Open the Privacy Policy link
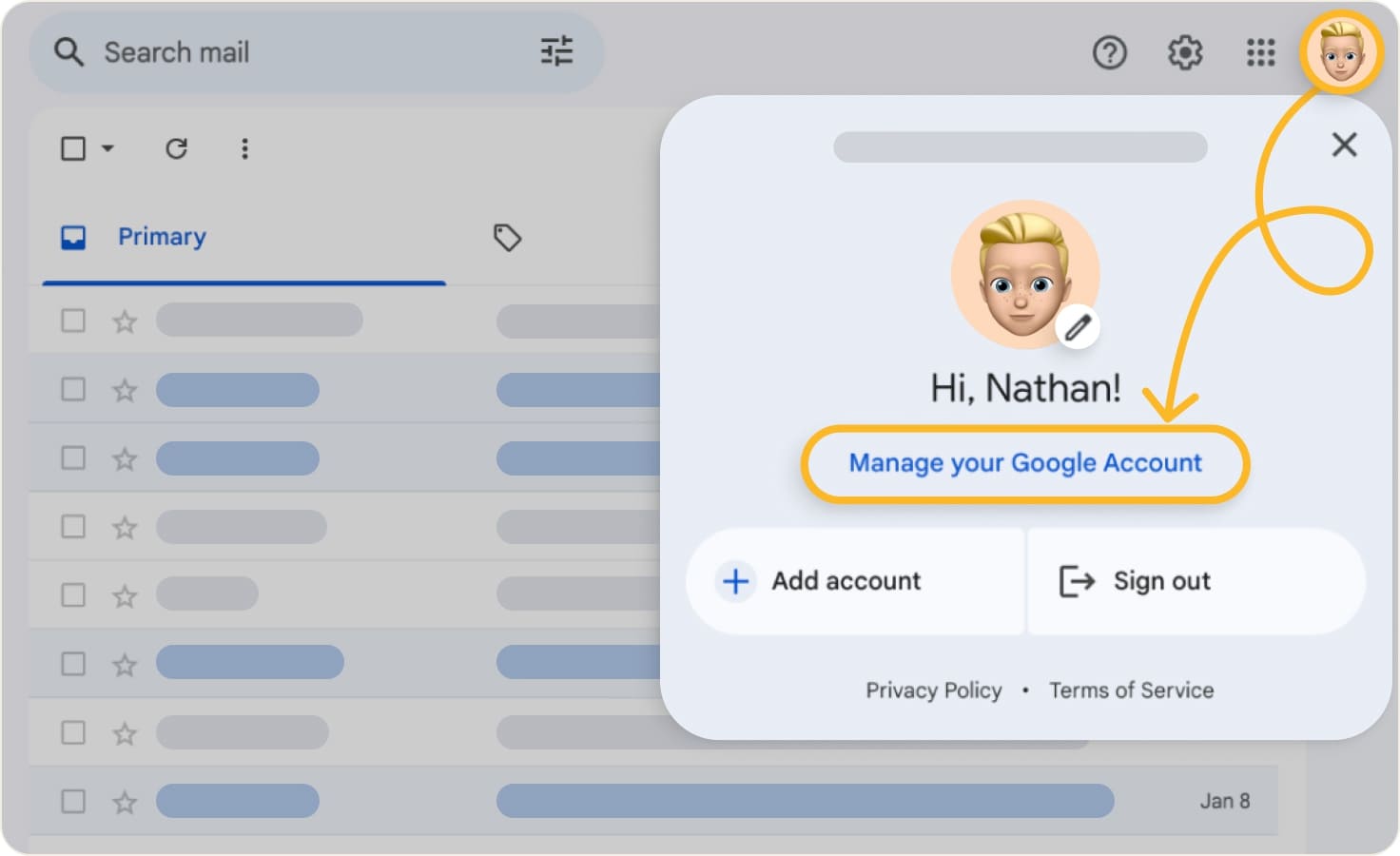 tap(934, 691)
